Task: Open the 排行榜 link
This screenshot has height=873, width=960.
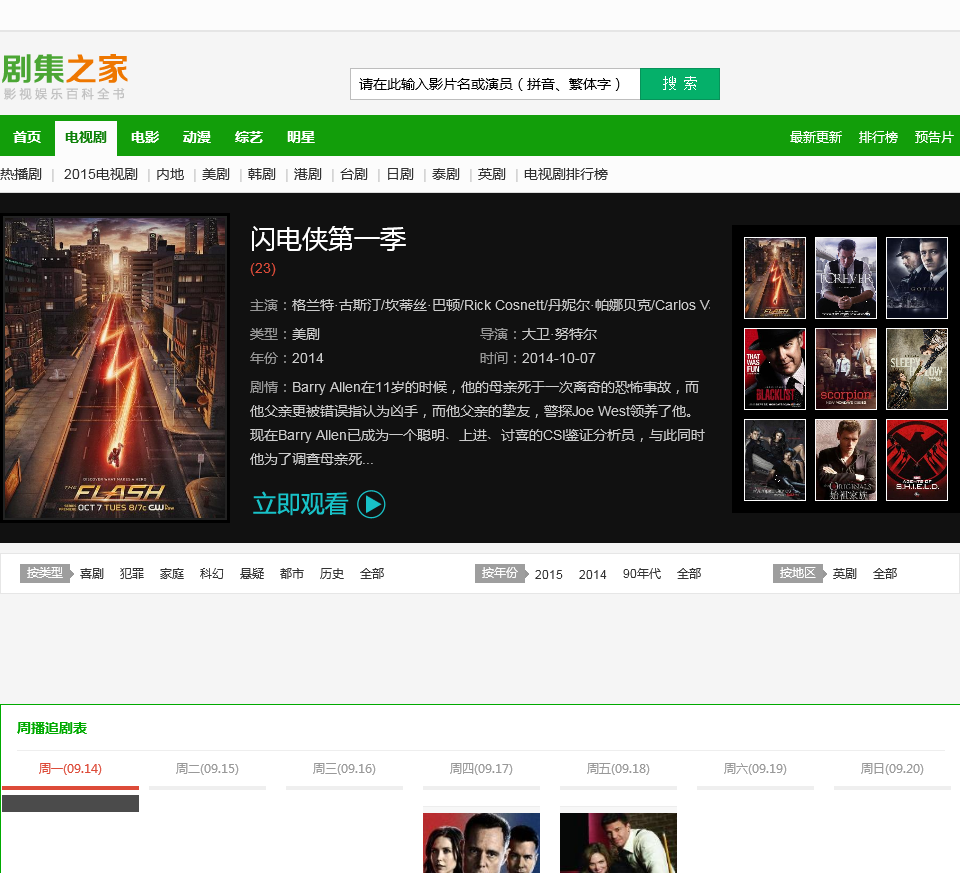Action: click(878, 137)
